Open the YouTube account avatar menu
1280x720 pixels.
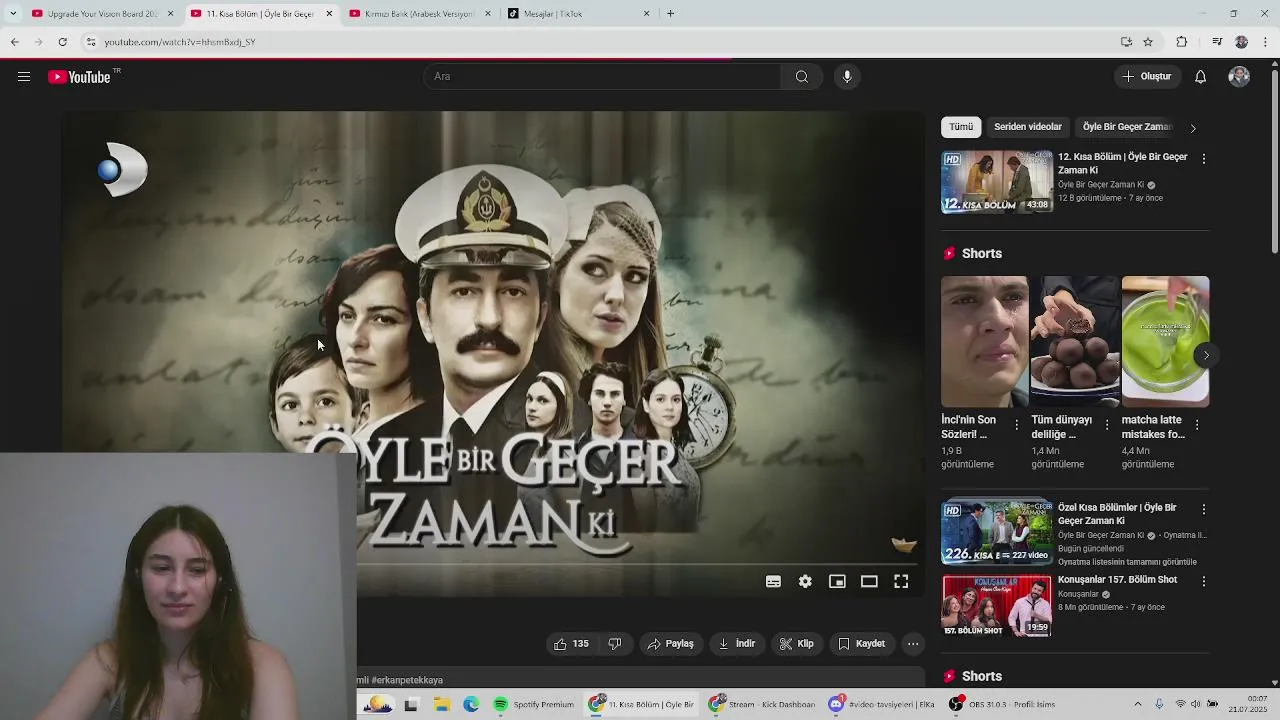coord(1239,77)
